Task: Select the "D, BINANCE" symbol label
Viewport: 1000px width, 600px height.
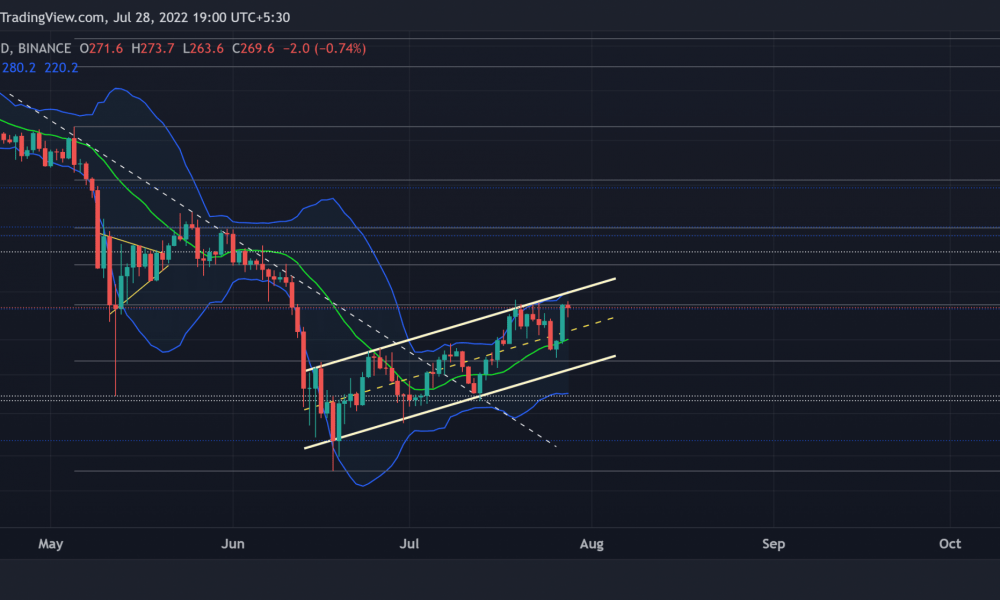Action: 36,48
